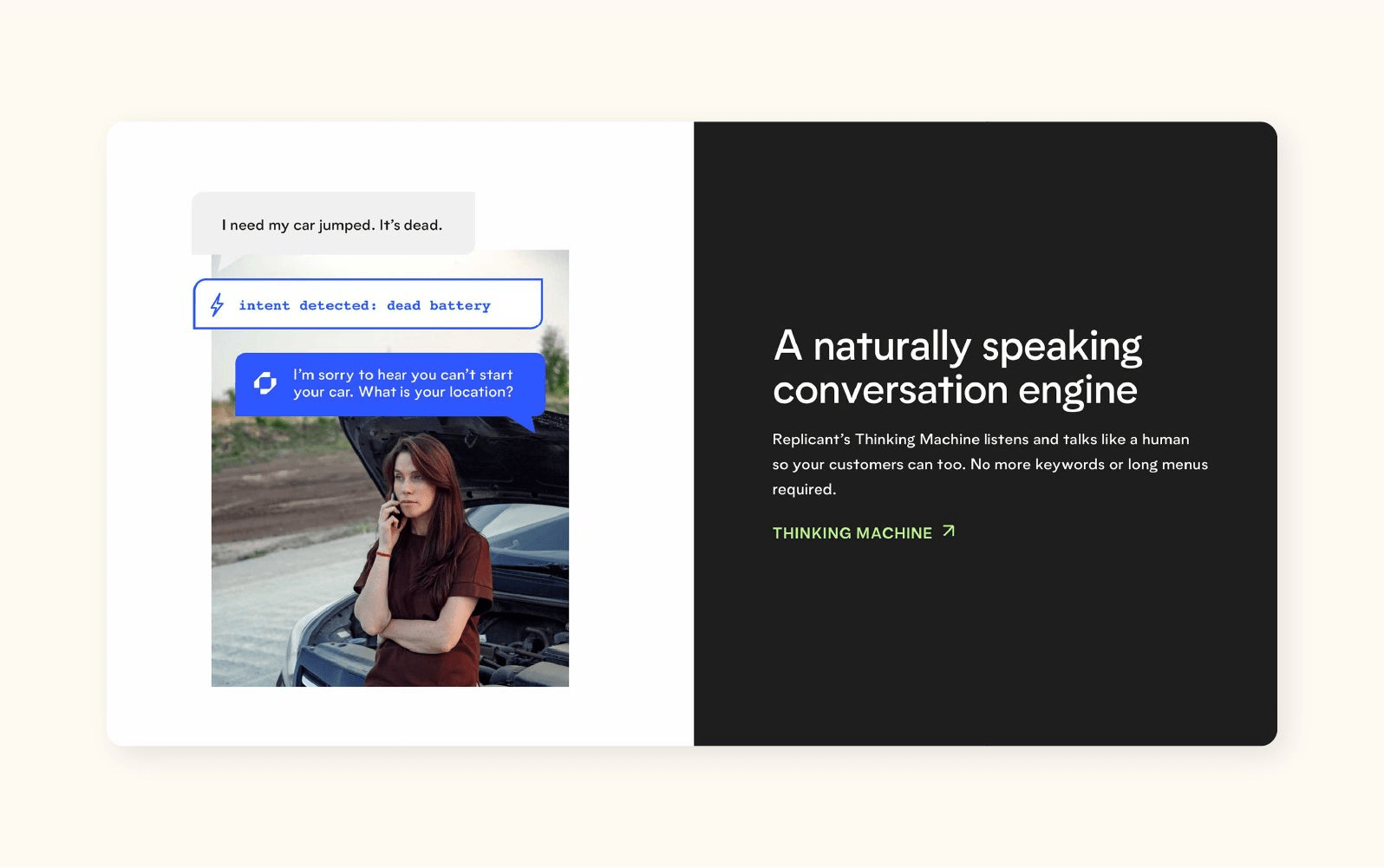Click 'Replicant's Thinking Machine listens' paragraph line

pyautogui.click(x=980, y=440)
